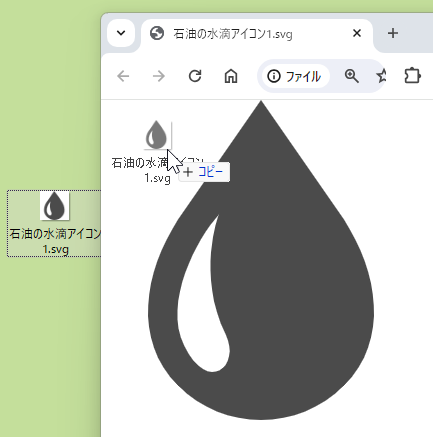Go forward with the right arrow
Image resolution: width=433 pixels, height=437 pixels.
(x=159, y=76)
